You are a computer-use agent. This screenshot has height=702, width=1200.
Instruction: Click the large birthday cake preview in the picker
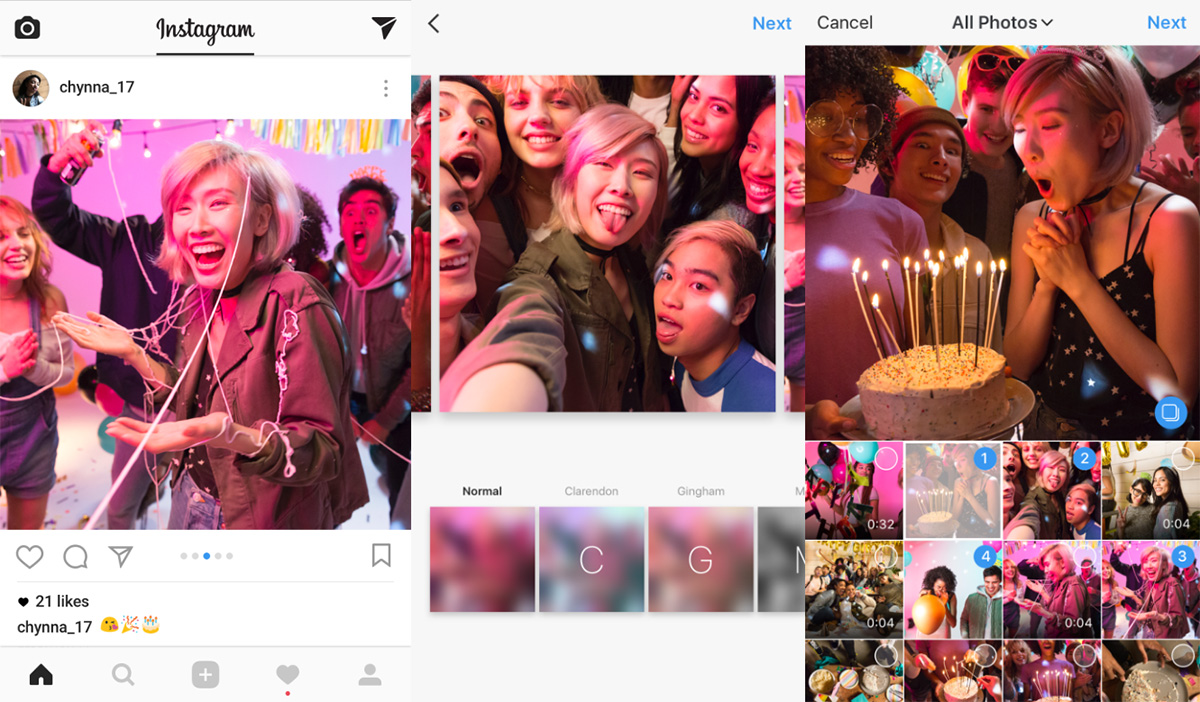pos(1002,242)
